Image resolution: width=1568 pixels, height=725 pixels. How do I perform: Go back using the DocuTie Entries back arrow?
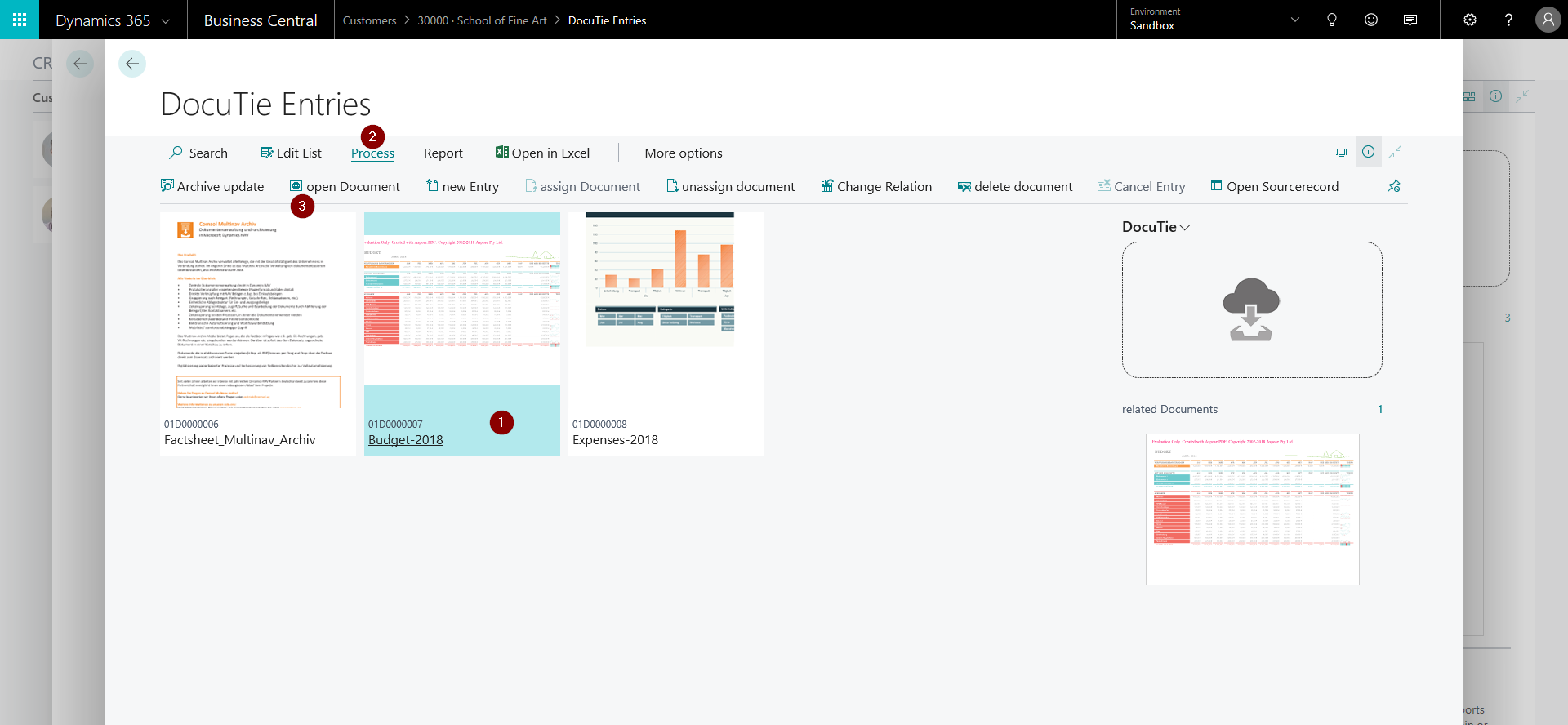click(x=132, y=64)
